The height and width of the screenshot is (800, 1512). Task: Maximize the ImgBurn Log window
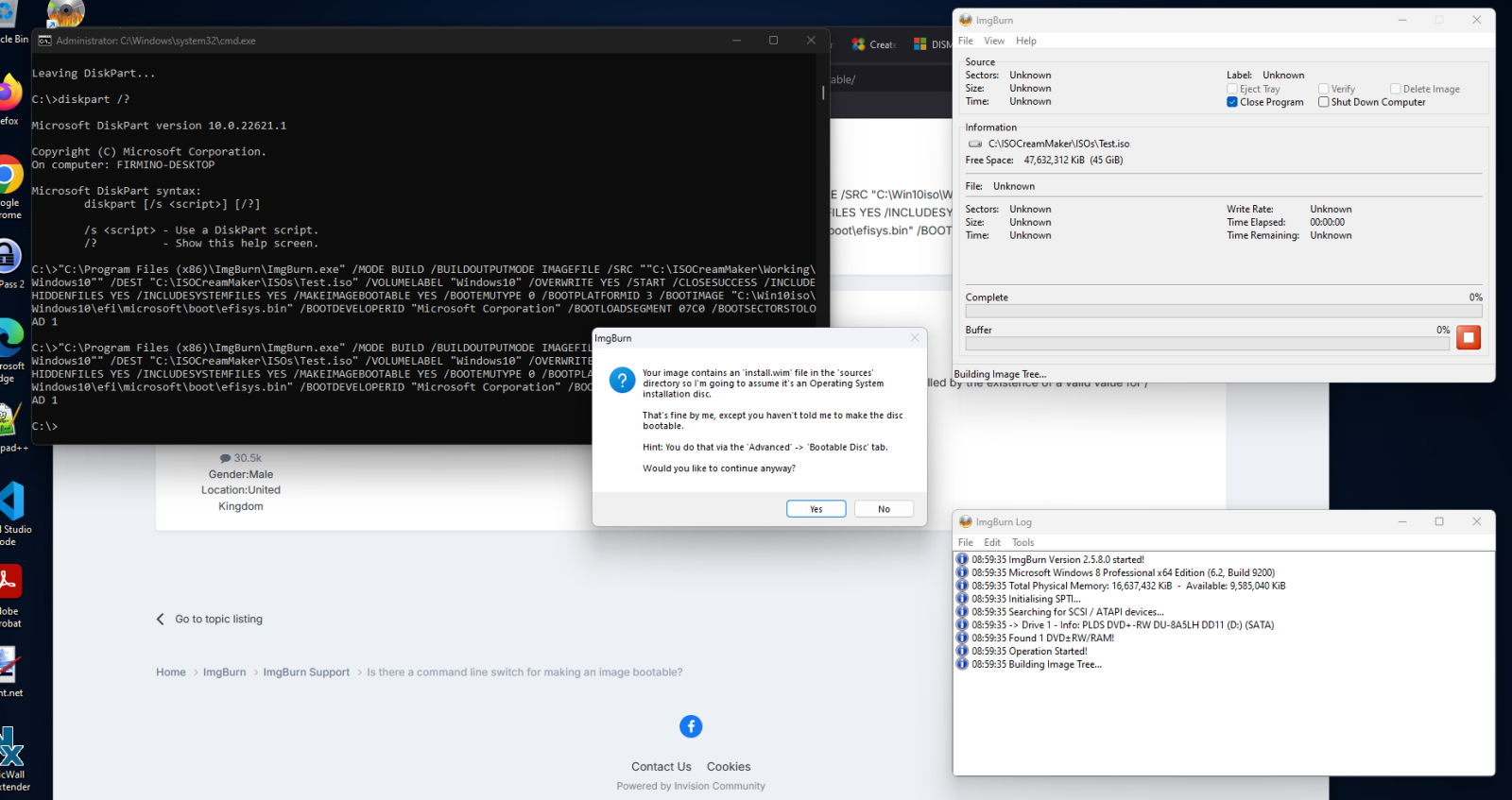(1439, 521)
